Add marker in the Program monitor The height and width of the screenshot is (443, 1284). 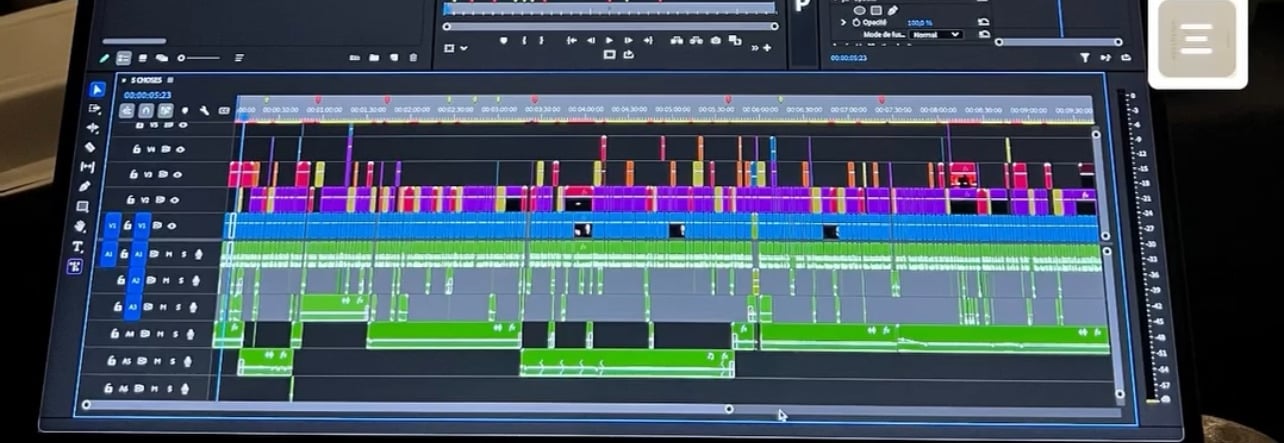click(x=503, y=40)
